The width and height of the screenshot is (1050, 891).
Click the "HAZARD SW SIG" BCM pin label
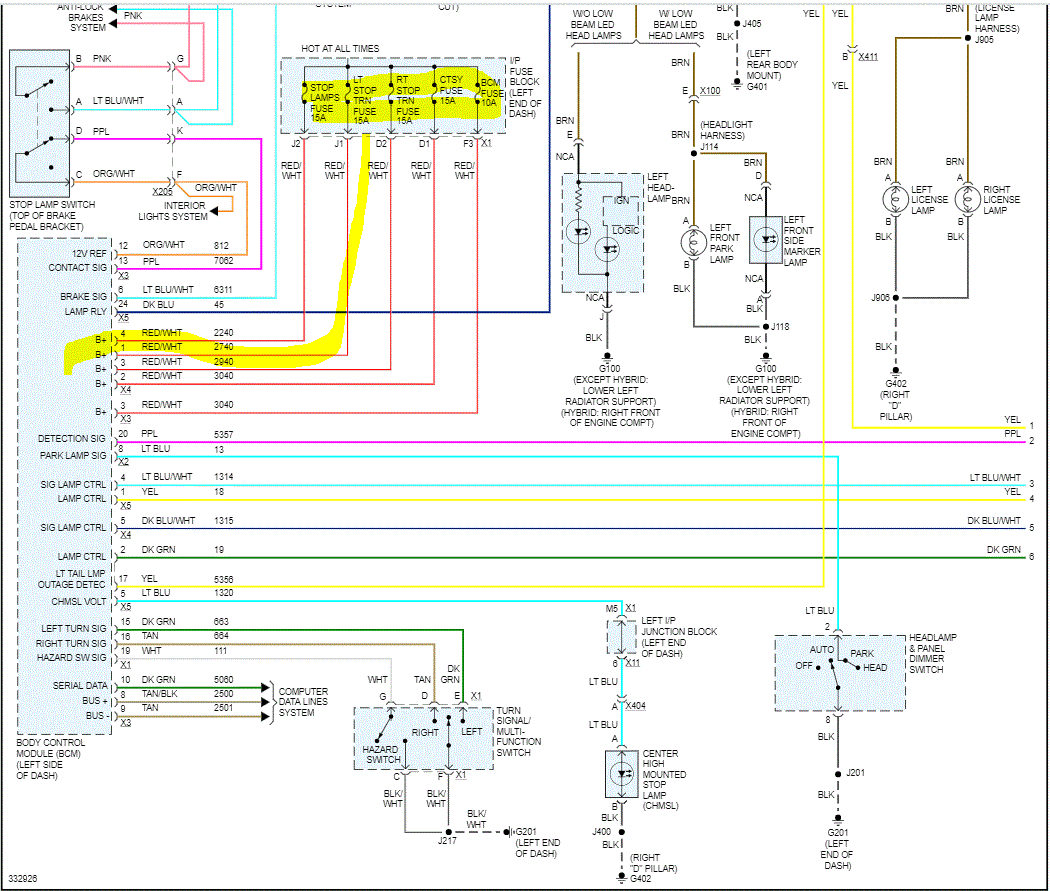[x=72, y=658]
